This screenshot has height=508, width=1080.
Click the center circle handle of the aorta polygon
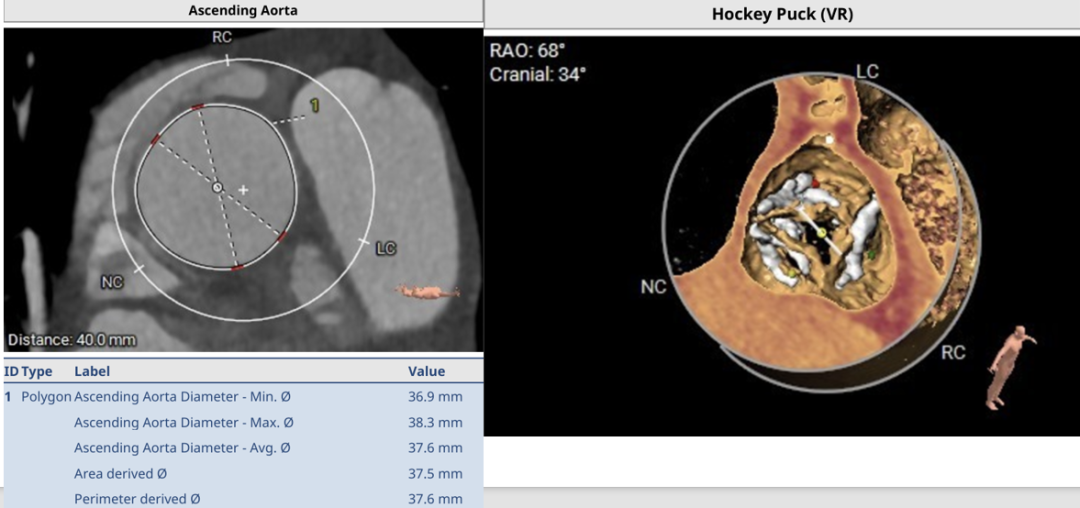(218, 187)
